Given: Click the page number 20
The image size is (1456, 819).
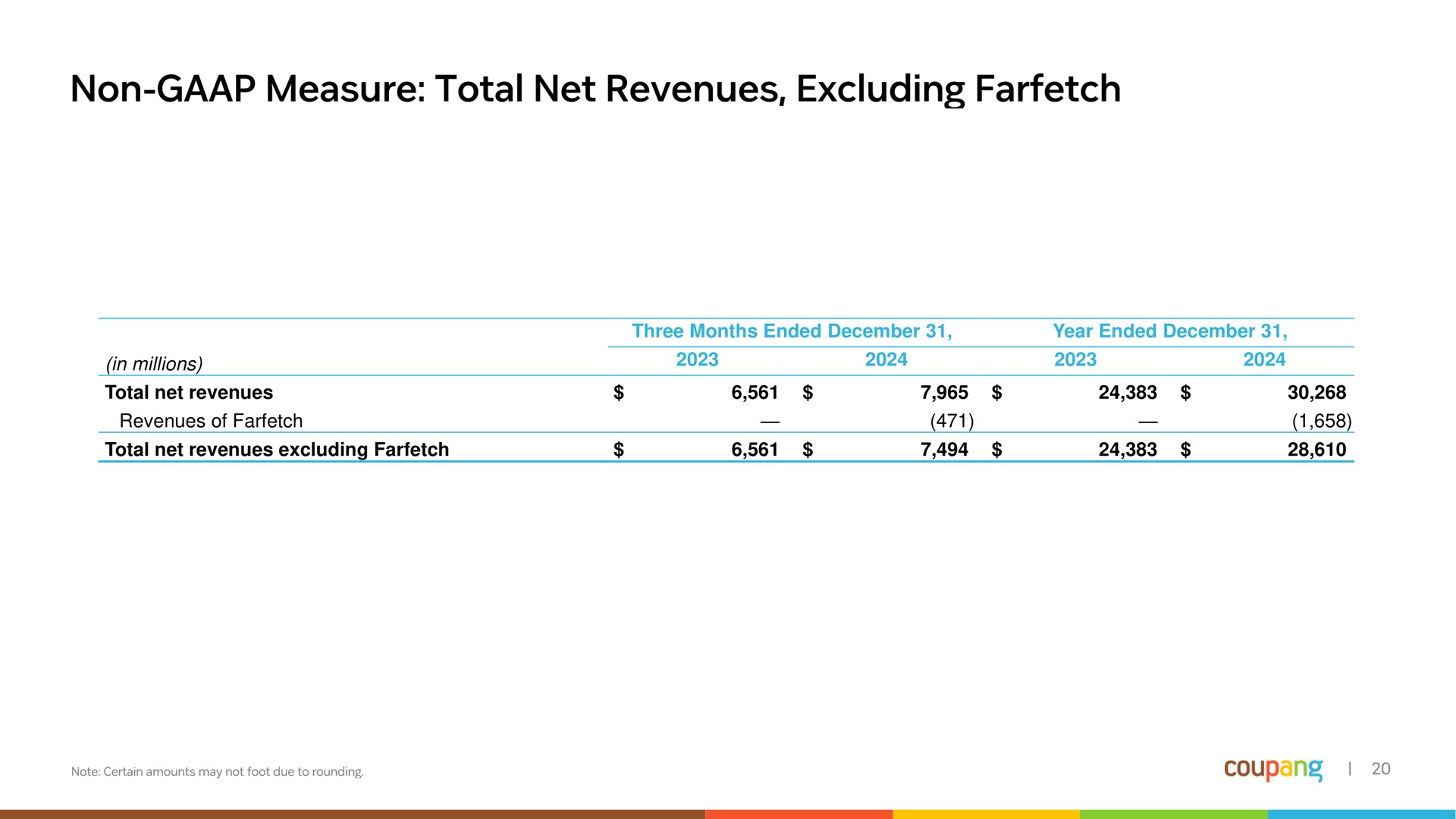Looking at the screenshot, I should 1381,769.
